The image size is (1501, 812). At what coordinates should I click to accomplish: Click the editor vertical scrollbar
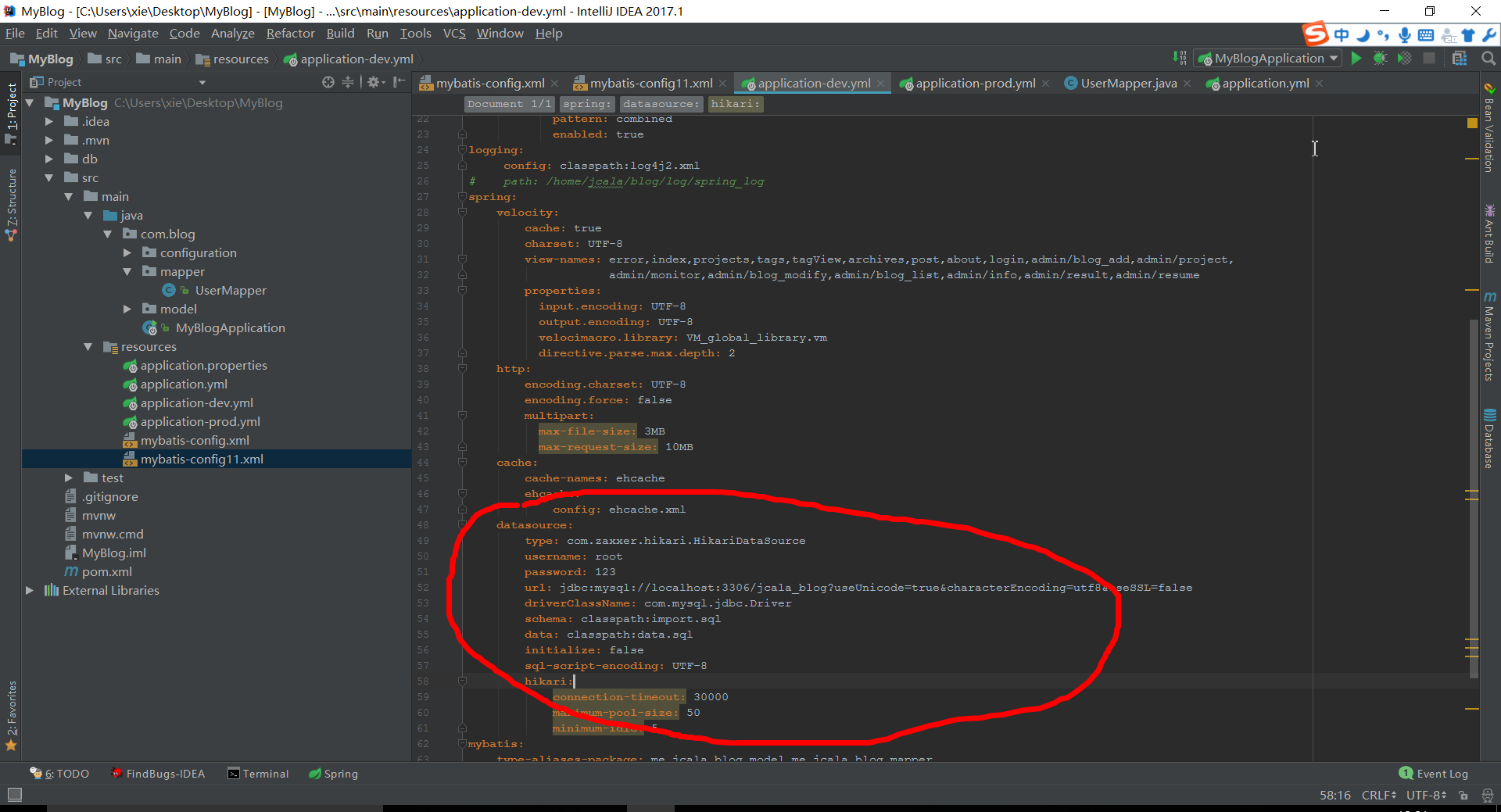coord(1474,499)
